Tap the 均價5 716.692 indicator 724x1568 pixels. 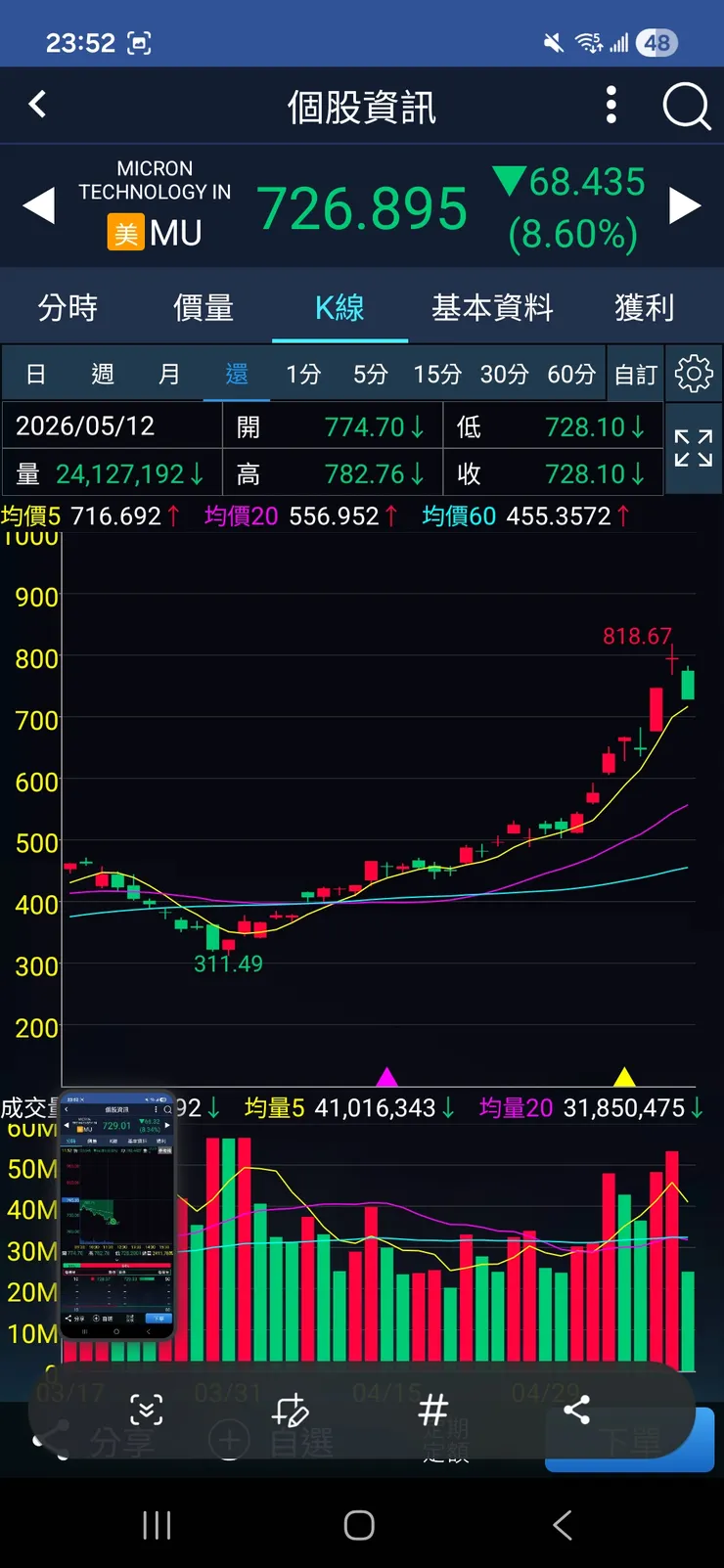pyautogui.click(x=91, y=515)
